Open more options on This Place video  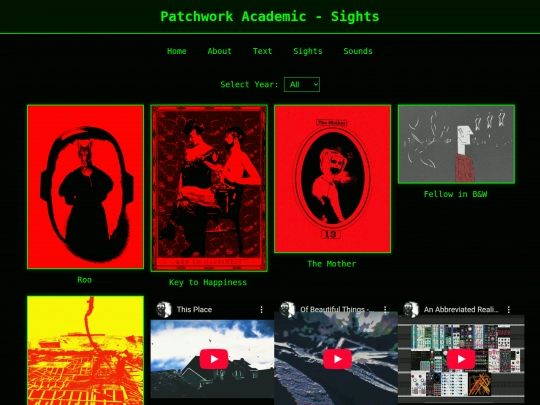(261, 309)
